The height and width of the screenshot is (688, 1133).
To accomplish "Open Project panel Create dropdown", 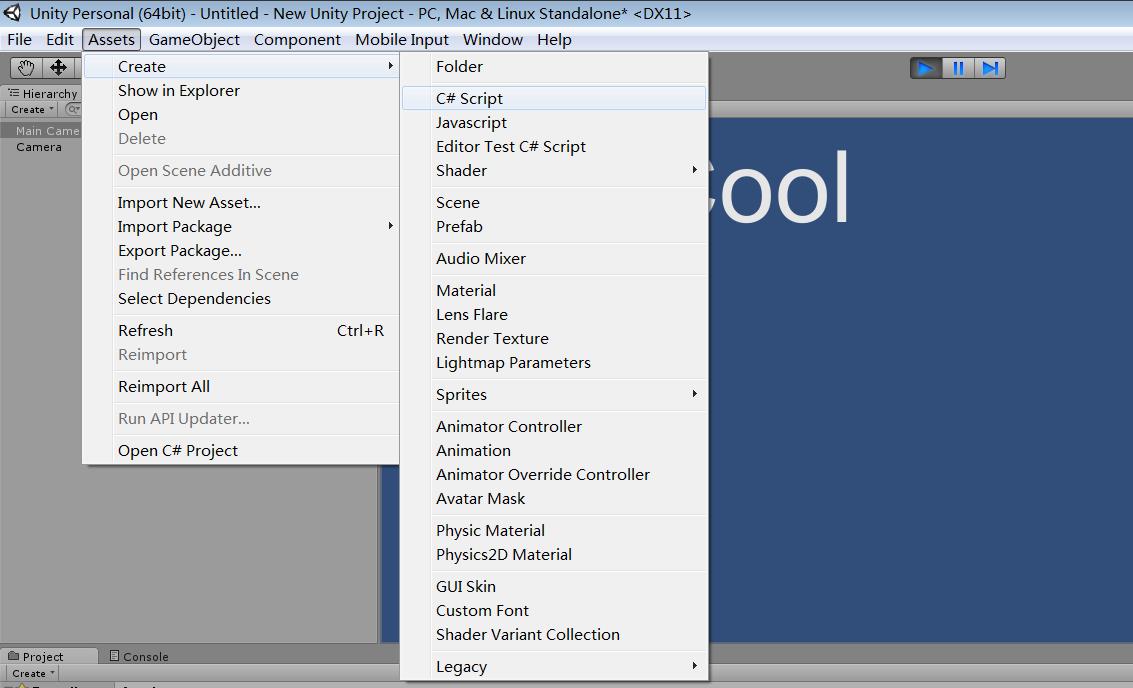I will point(33,673).
